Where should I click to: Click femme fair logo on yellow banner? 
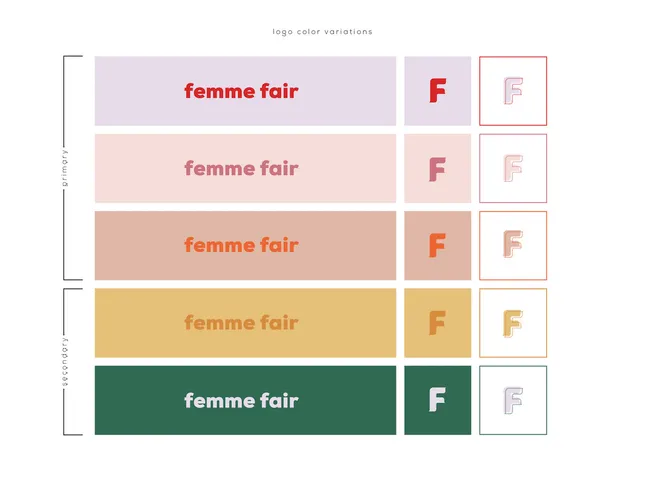[241, 323]
